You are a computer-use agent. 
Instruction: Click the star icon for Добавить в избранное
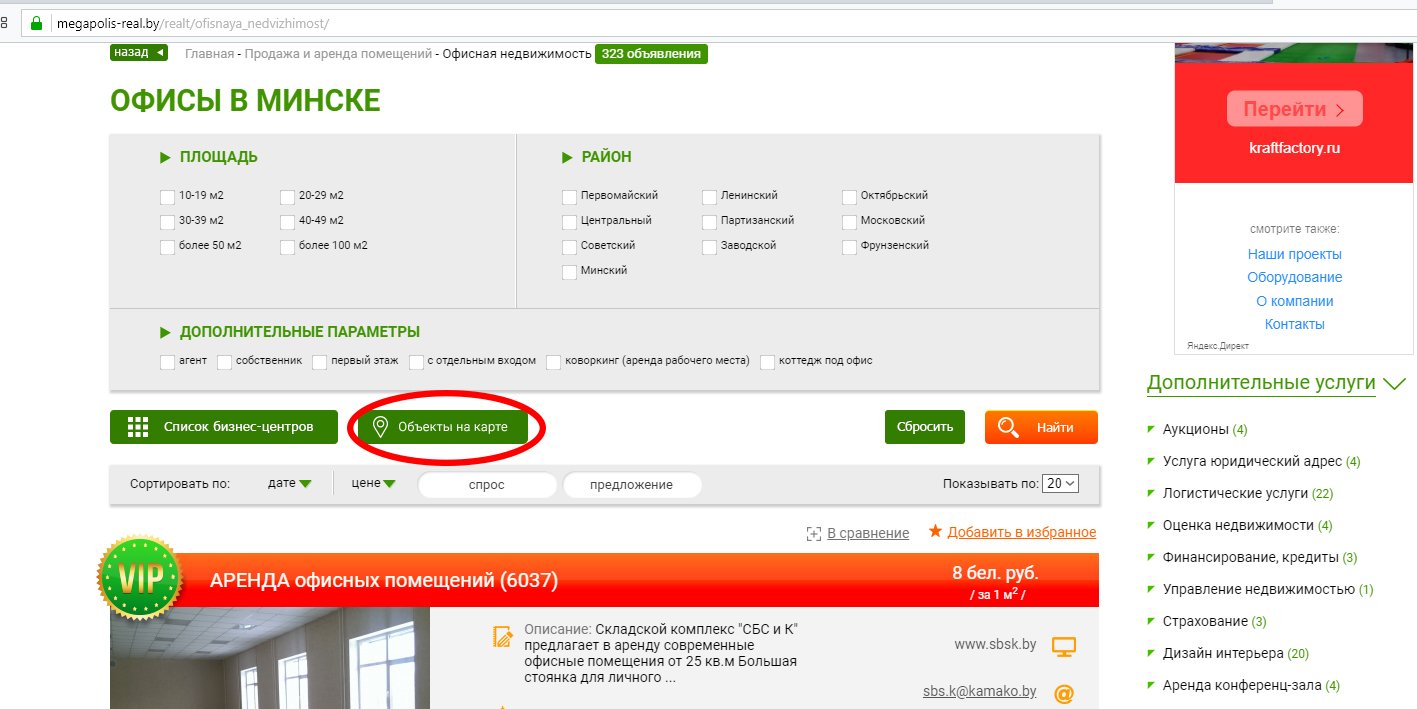[935, 532]
